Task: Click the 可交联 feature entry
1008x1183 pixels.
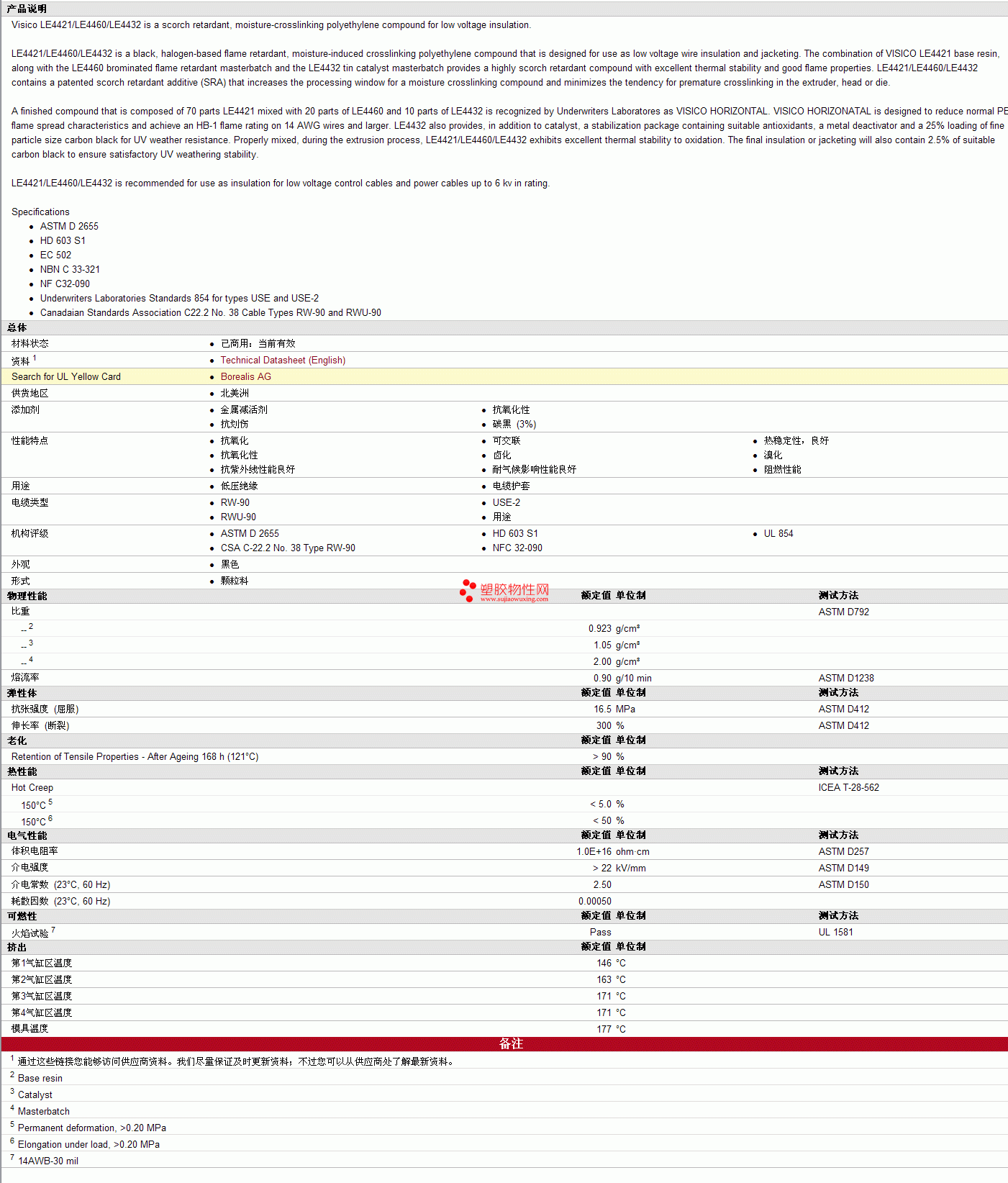Action: pos(507,441)
